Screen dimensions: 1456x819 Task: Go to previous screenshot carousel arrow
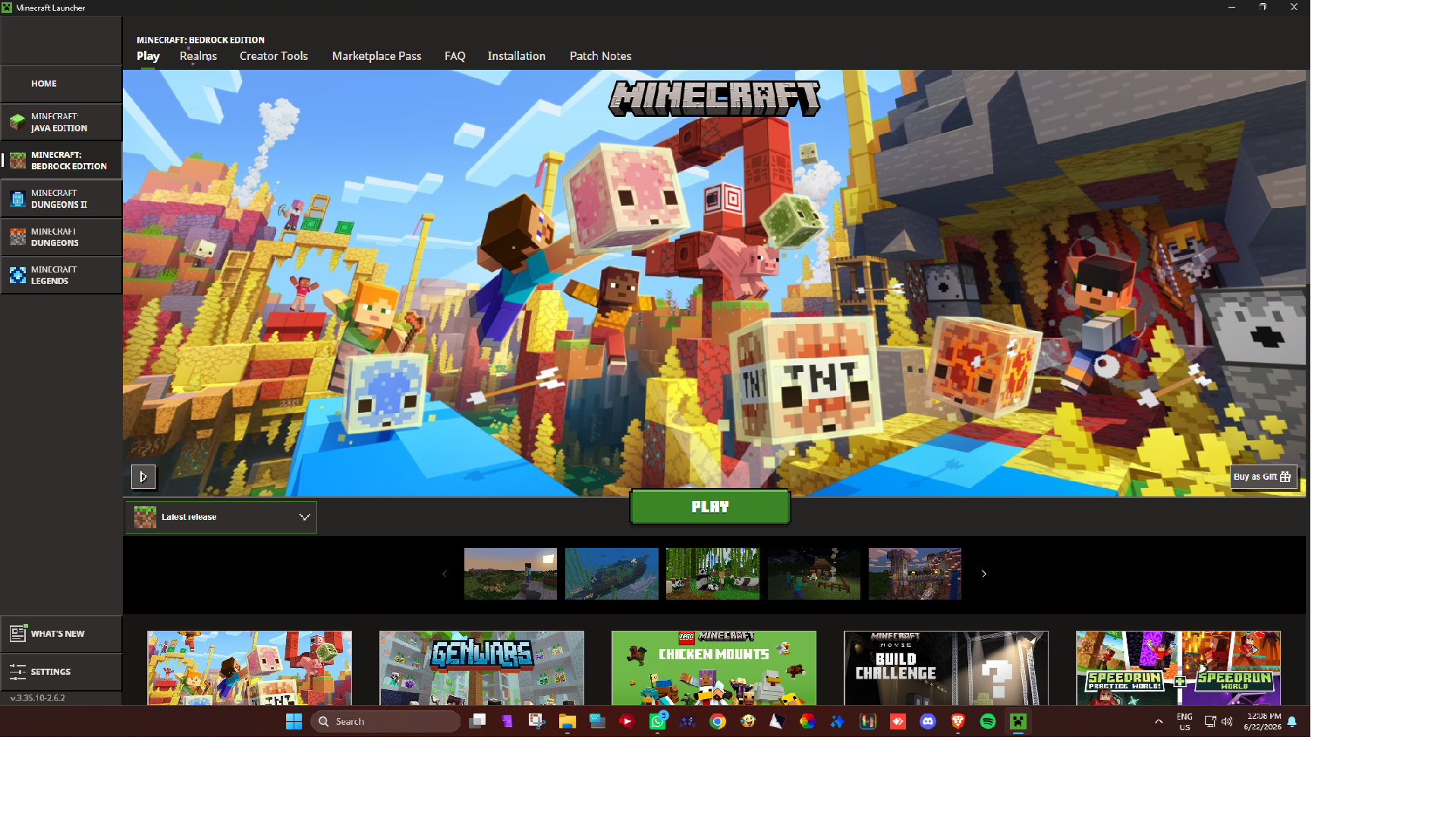coord(445,574)
